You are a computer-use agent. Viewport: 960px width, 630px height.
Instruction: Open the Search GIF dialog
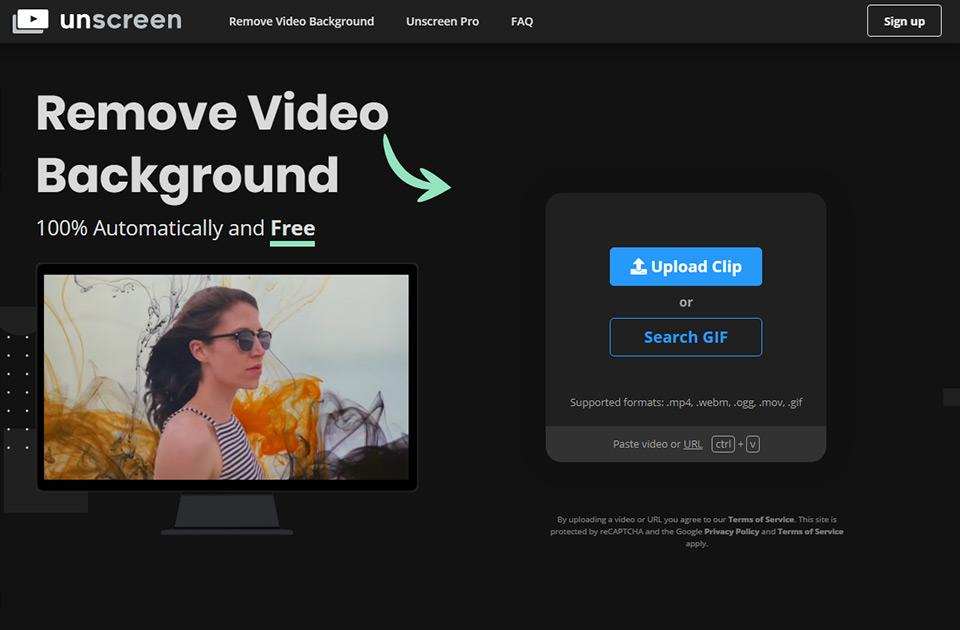(x=685, y=337)
